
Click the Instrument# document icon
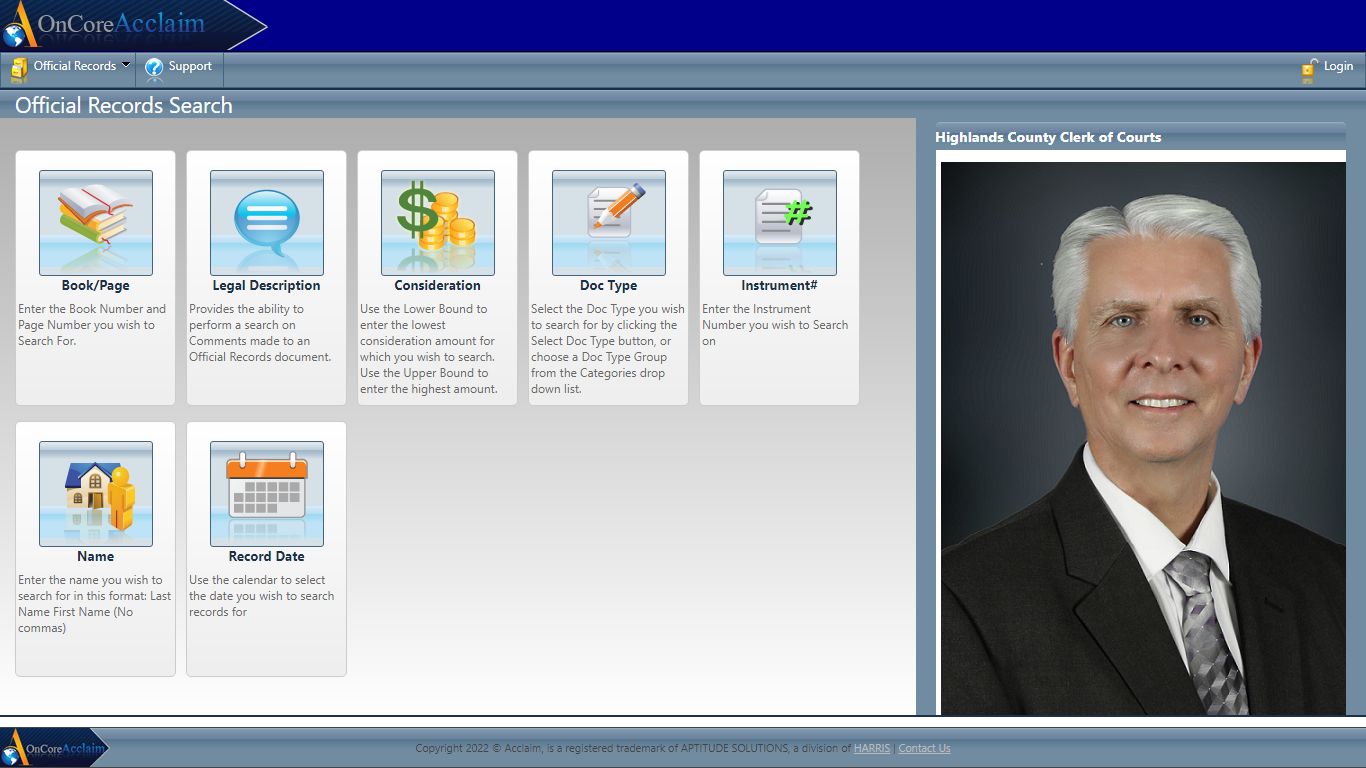click(779, 222)
